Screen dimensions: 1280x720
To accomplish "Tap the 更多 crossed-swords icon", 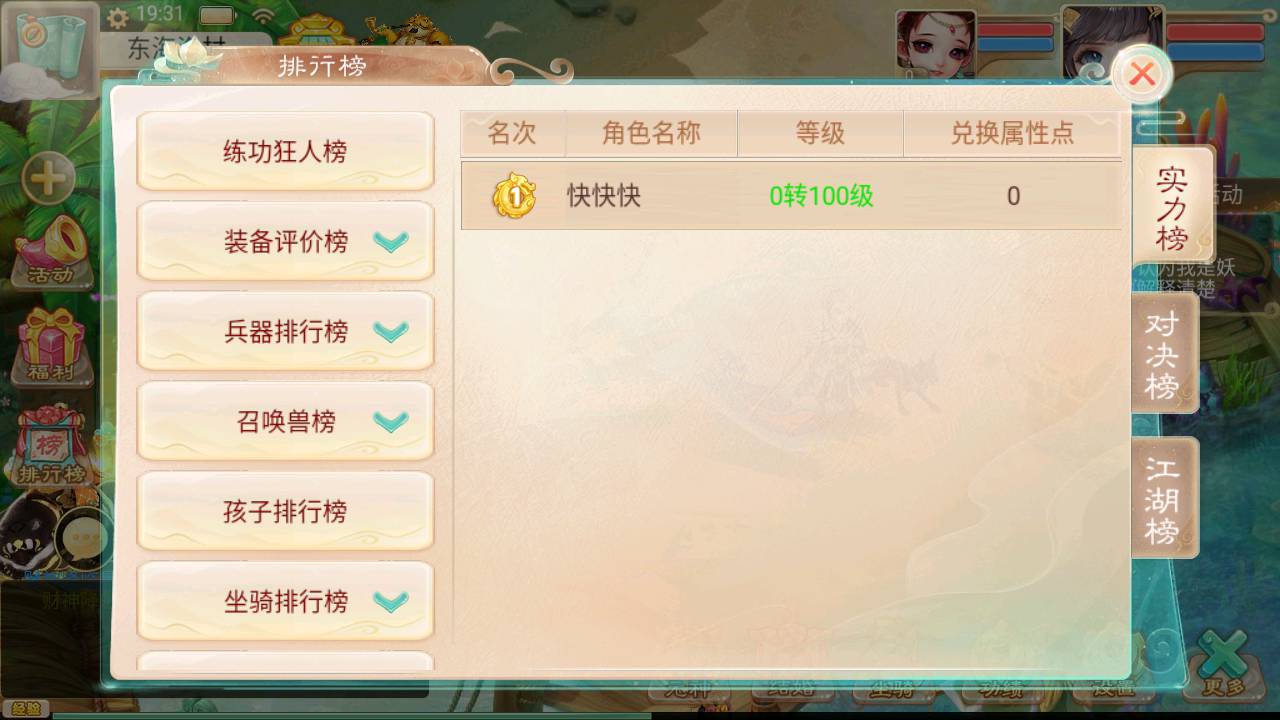I will click(x=1224, y=664).
